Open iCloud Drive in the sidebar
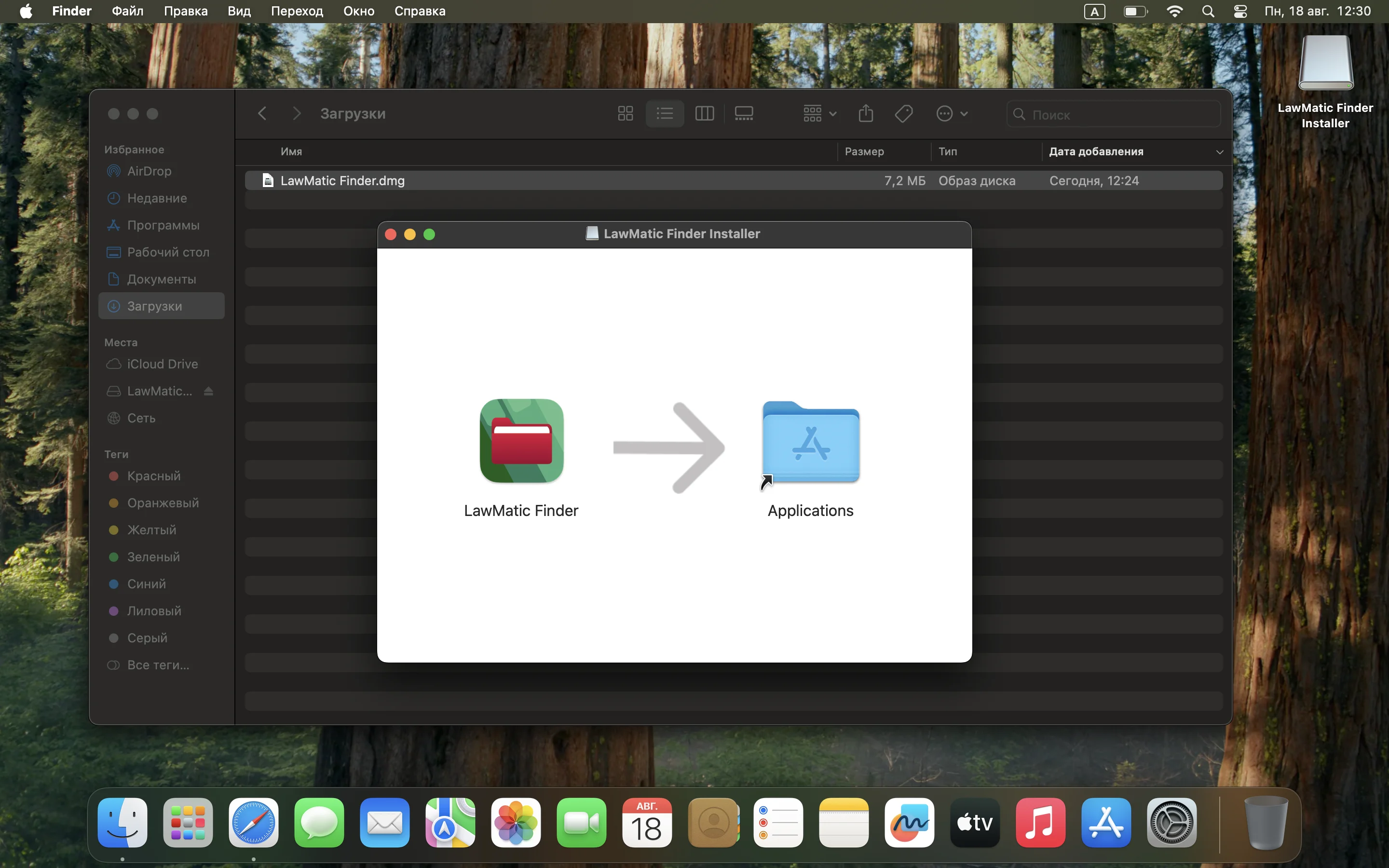Viewport: 1389px width, 868px height. pos(161,364)
